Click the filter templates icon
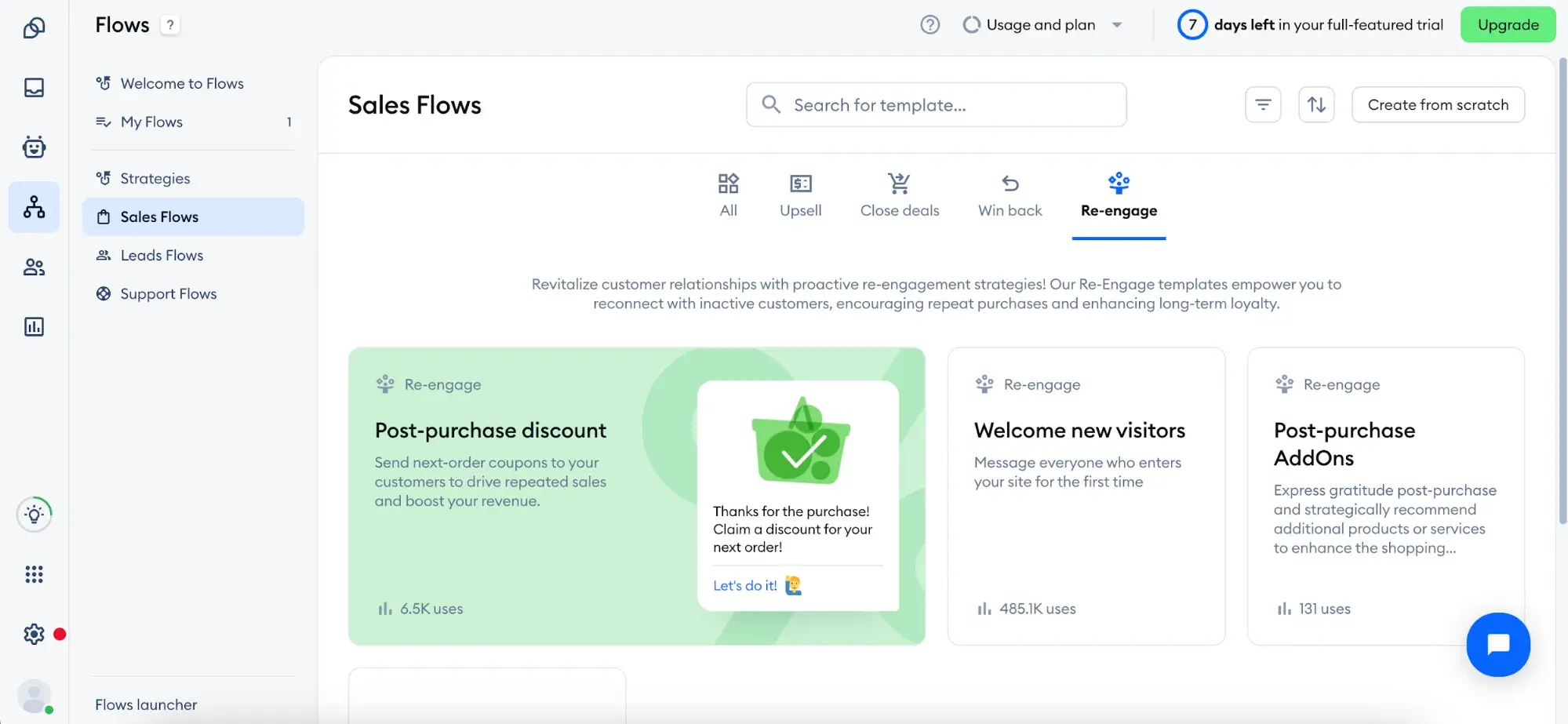This screenshot has height=724, width=1568. pyautogui.click(x=1263, y=104)
